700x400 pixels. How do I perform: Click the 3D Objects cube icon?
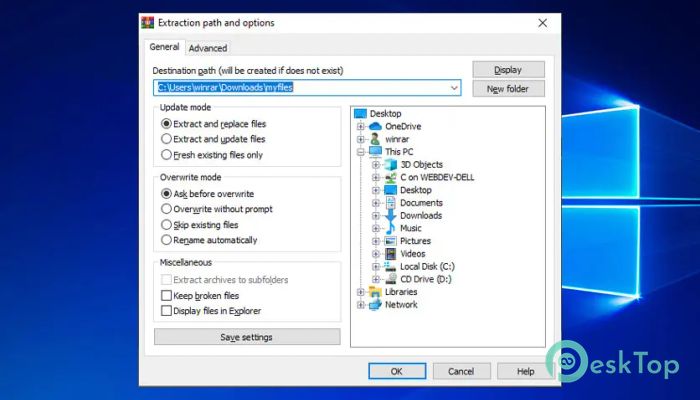click(391, 165)
